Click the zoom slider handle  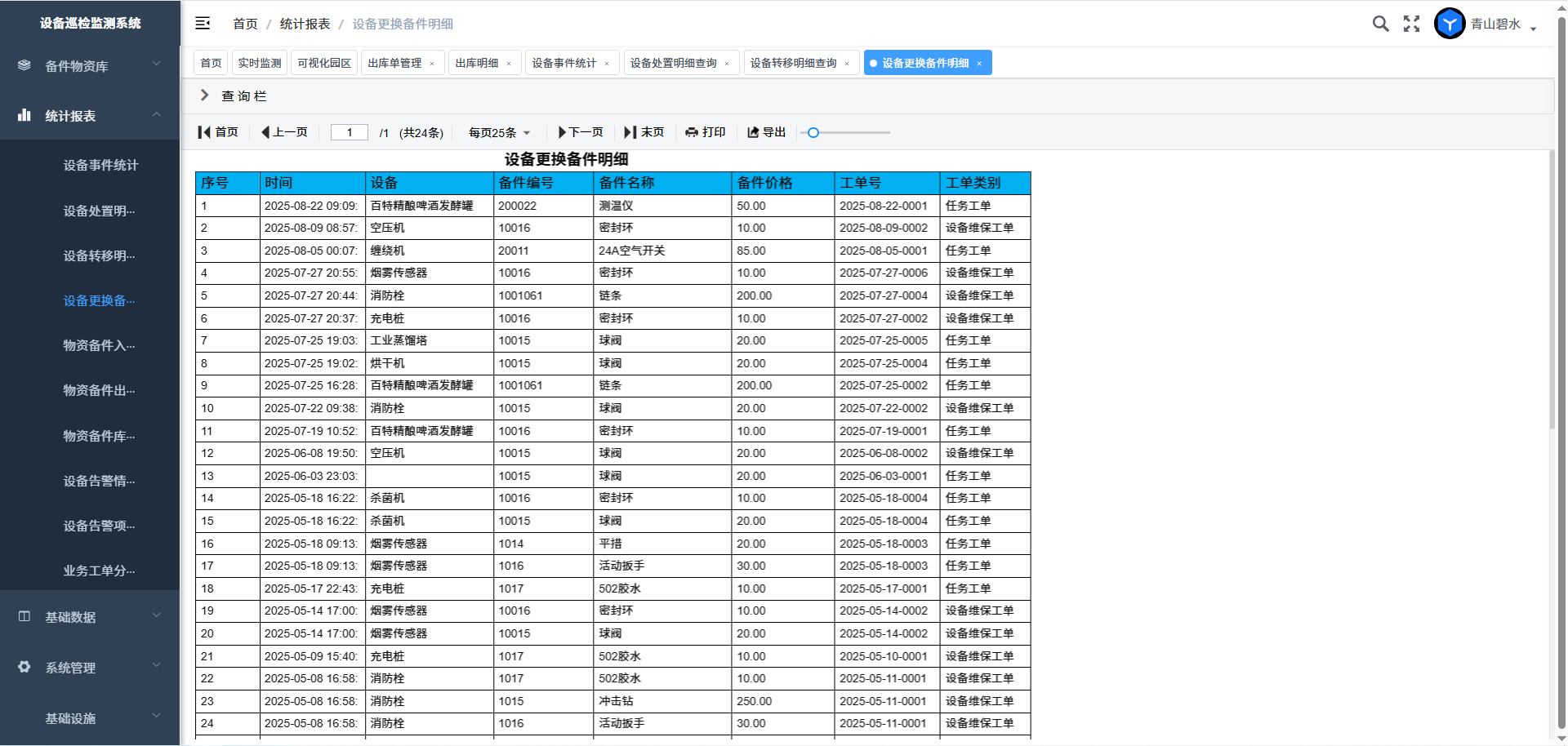(x=813, y=132)
